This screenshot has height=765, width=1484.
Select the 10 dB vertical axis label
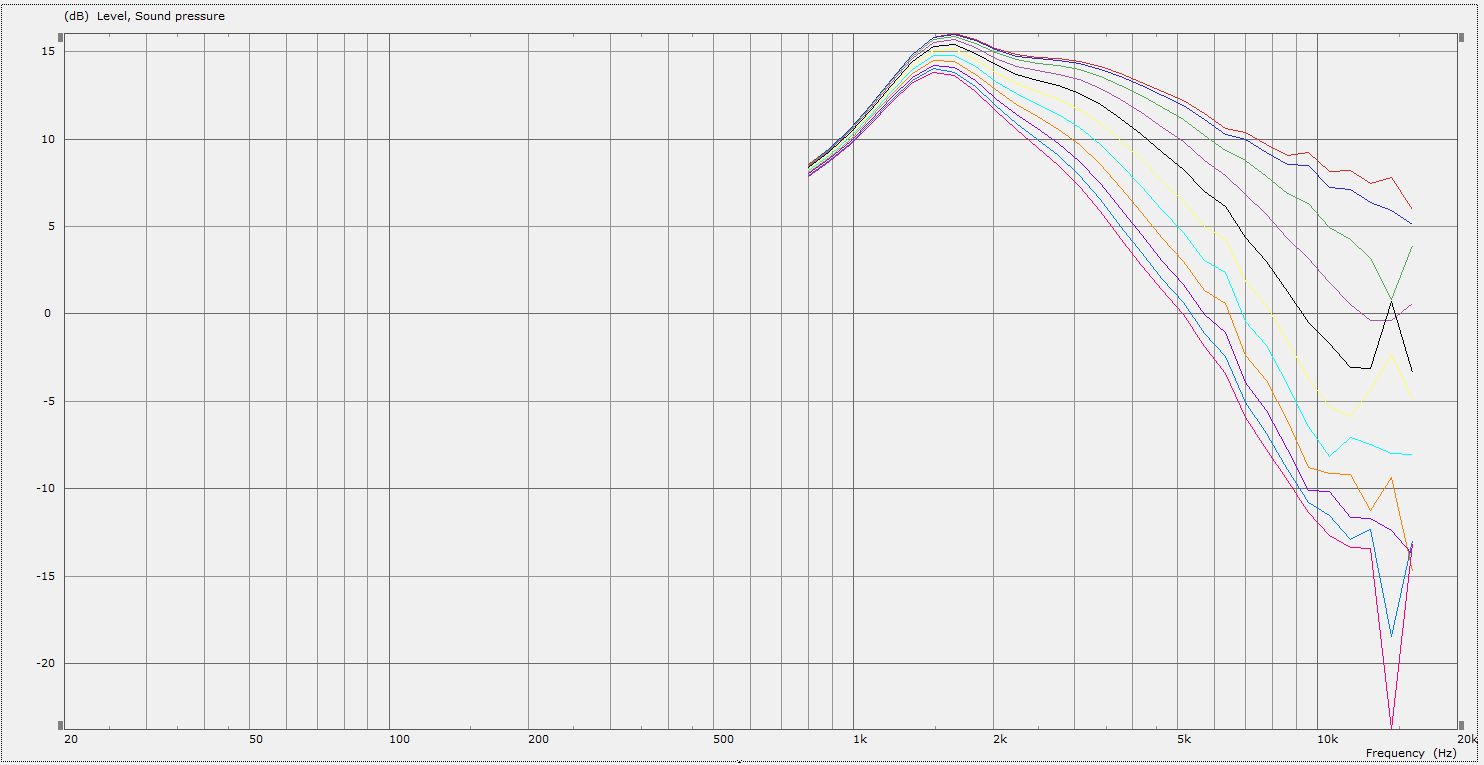pos(47,139)
